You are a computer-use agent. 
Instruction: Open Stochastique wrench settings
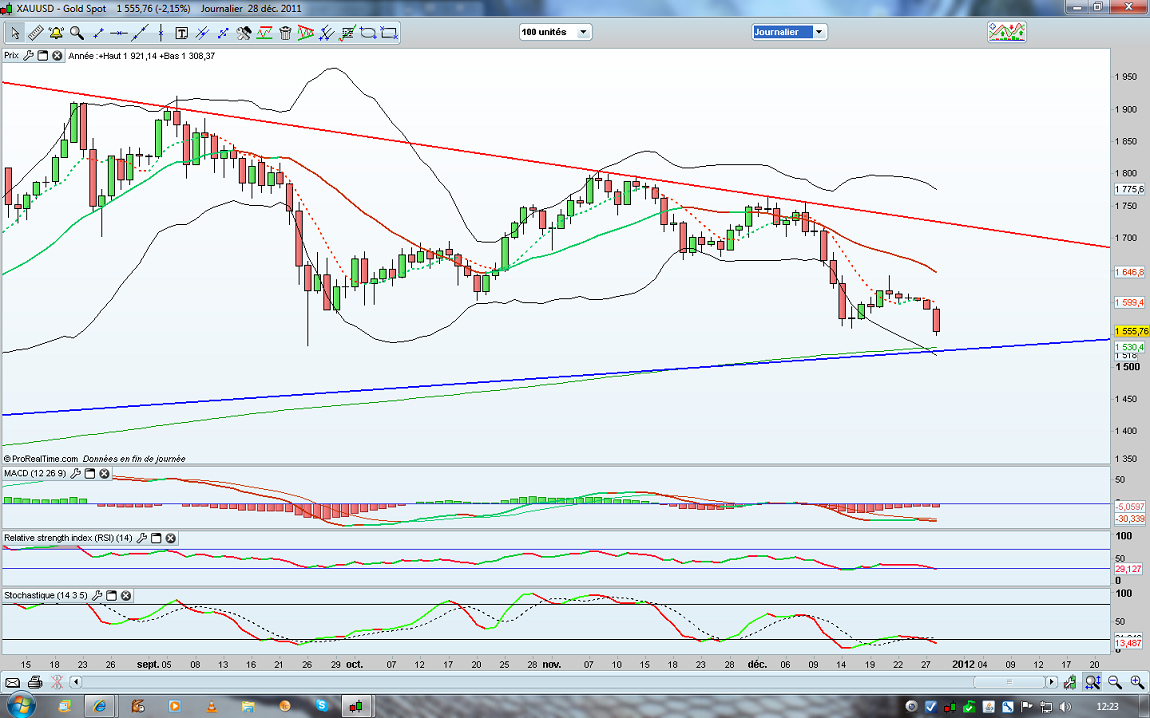pos(98,596)
